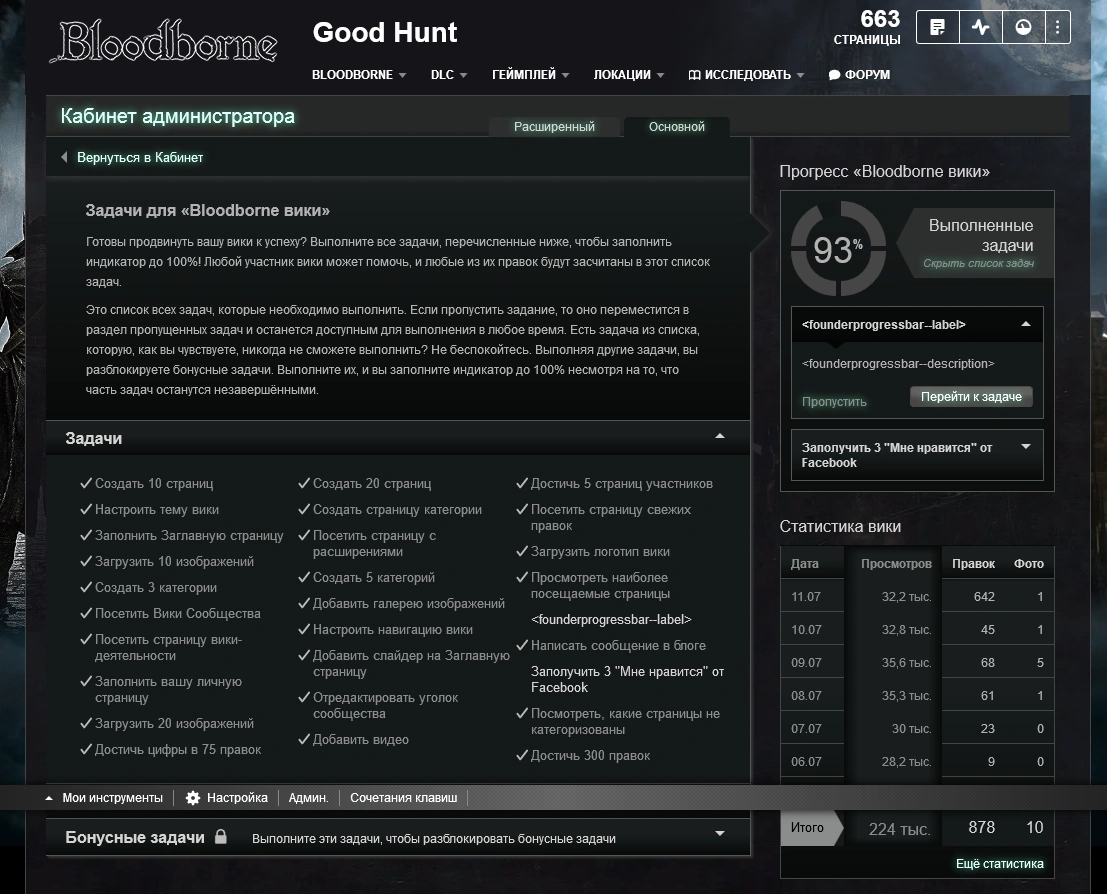Click the Пропустить skip task link
Image resolution: width=1107 pixels, height=894 pixels.
(834, 401)
